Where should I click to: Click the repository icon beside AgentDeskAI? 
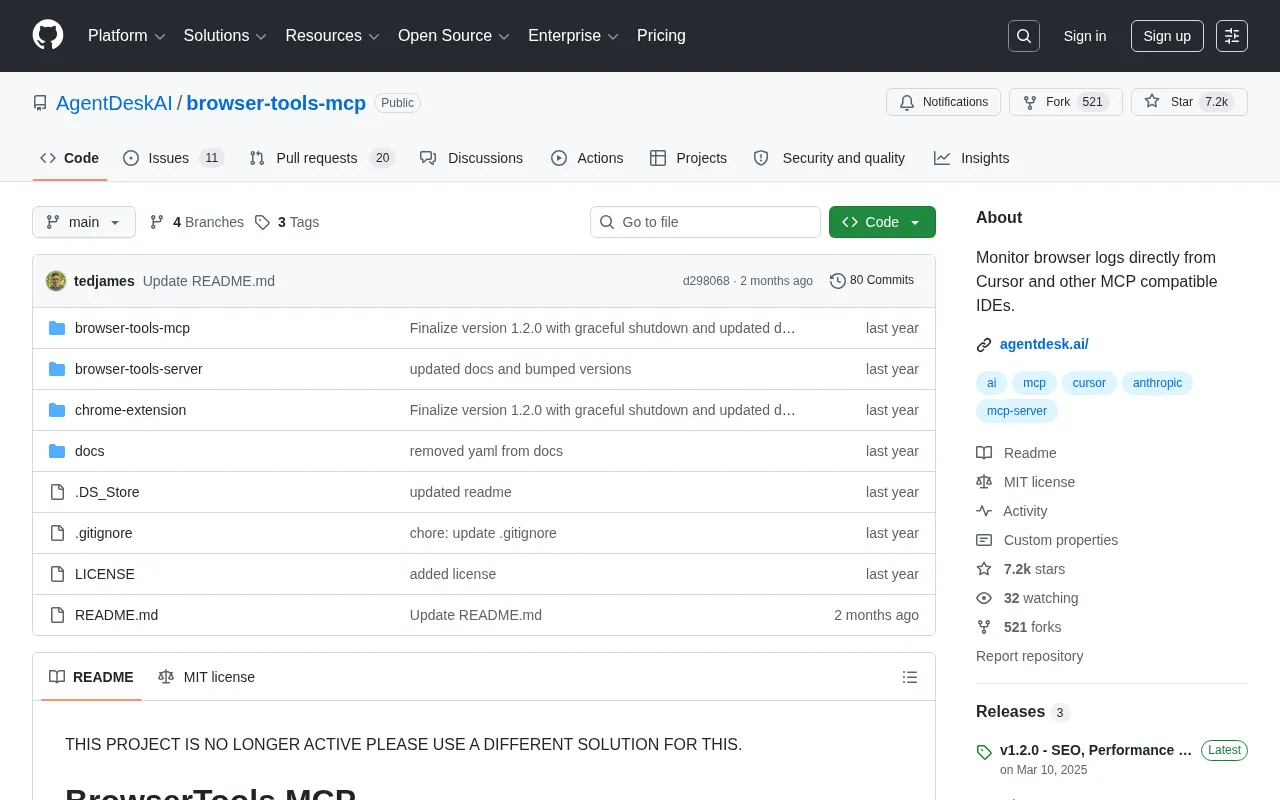click(x=40, y=103)
